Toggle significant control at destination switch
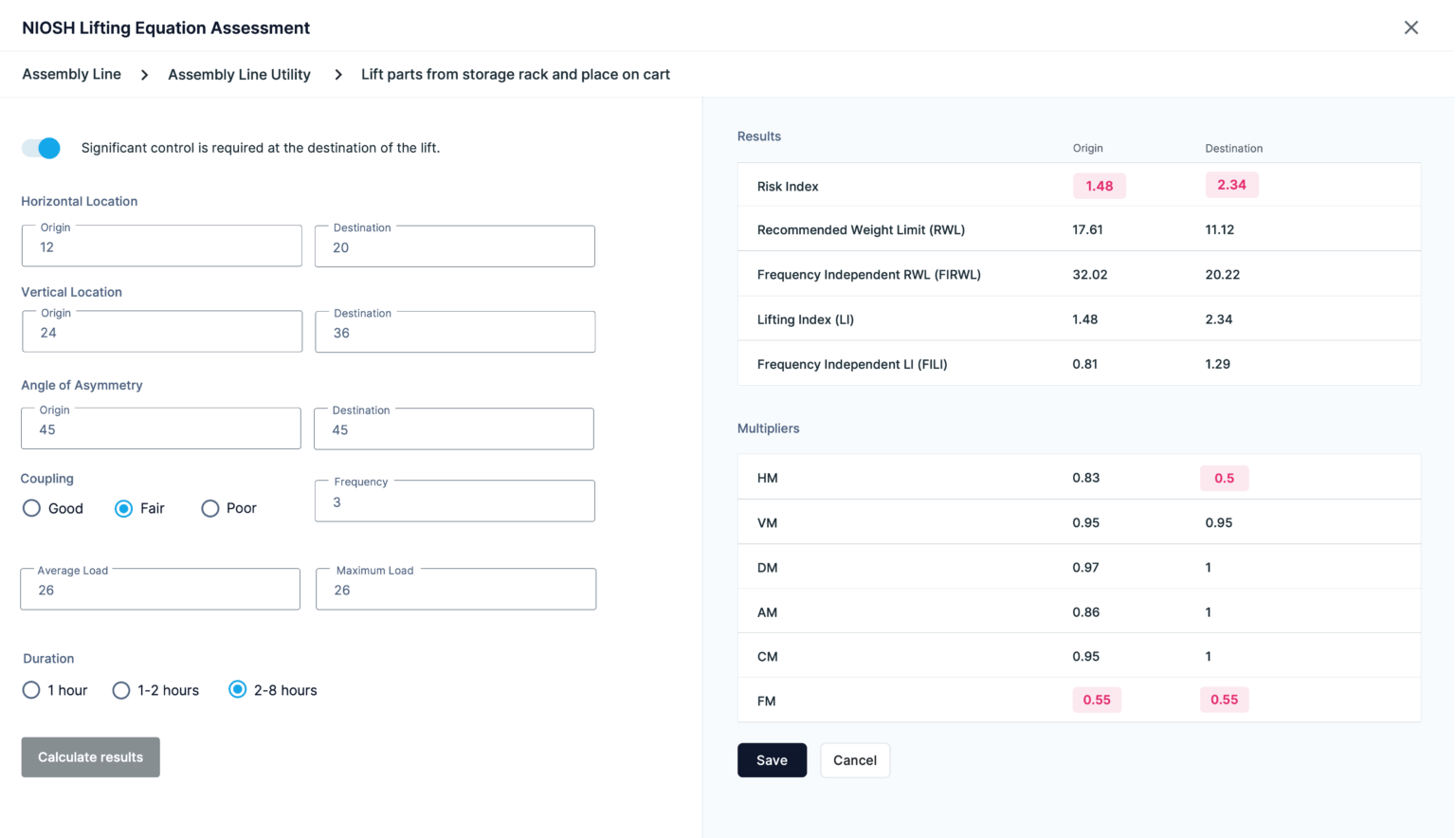1456x838 pixels. point(41,148)
